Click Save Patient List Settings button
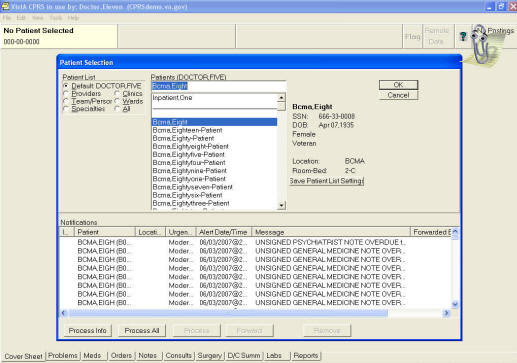 326,181
